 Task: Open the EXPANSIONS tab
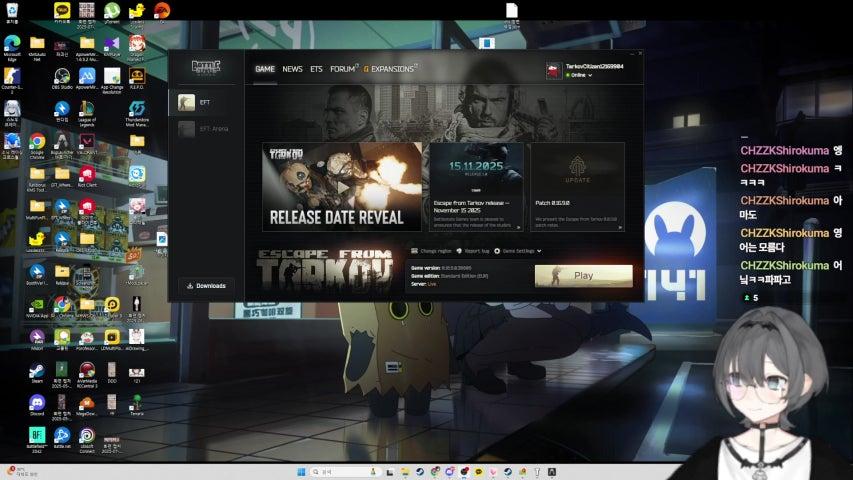[x=392, y=69]
